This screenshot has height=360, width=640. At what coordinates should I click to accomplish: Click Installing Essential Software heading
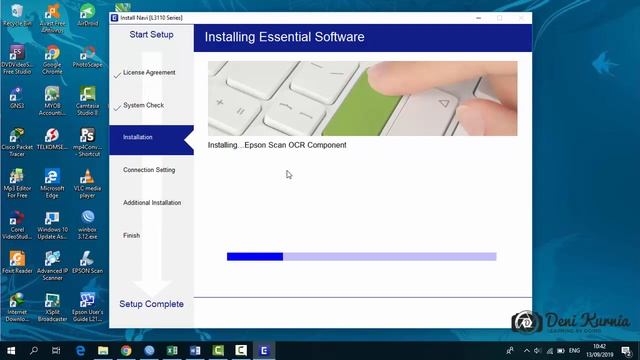[x=284, y=37]
